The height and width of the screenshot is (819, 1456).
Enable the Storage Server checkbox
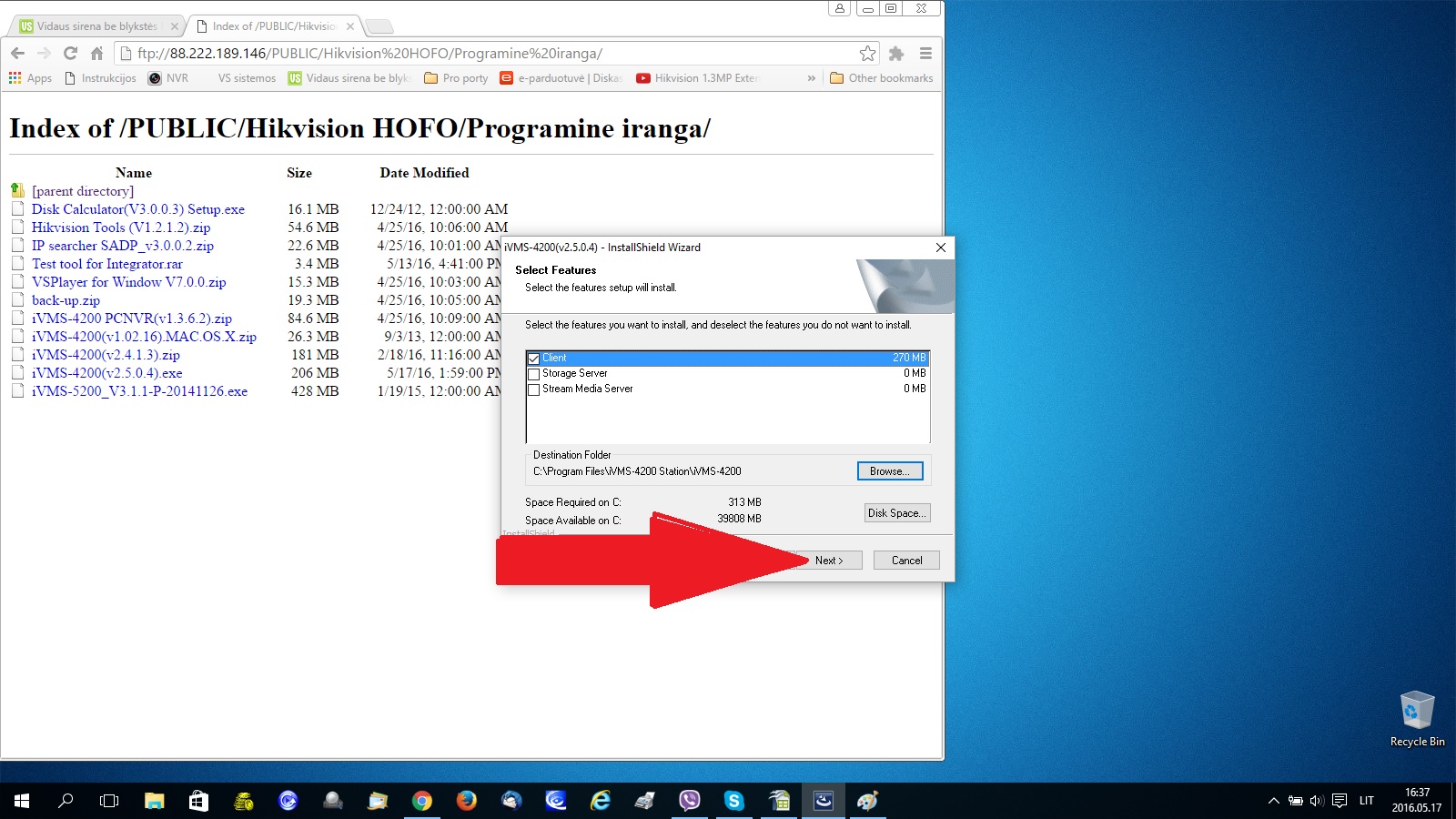click(x=534, y=374)
